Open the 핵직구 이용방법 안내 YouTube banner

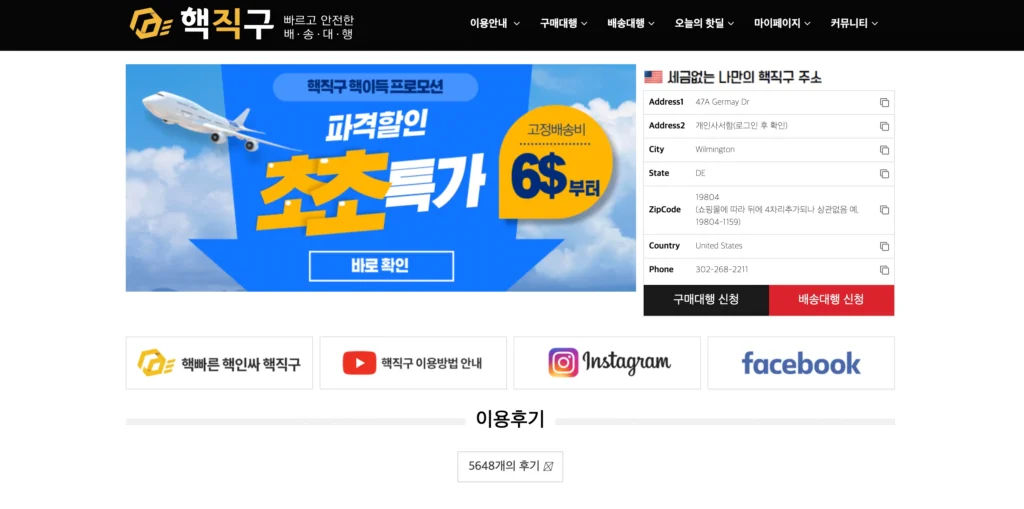pos(413,363)
